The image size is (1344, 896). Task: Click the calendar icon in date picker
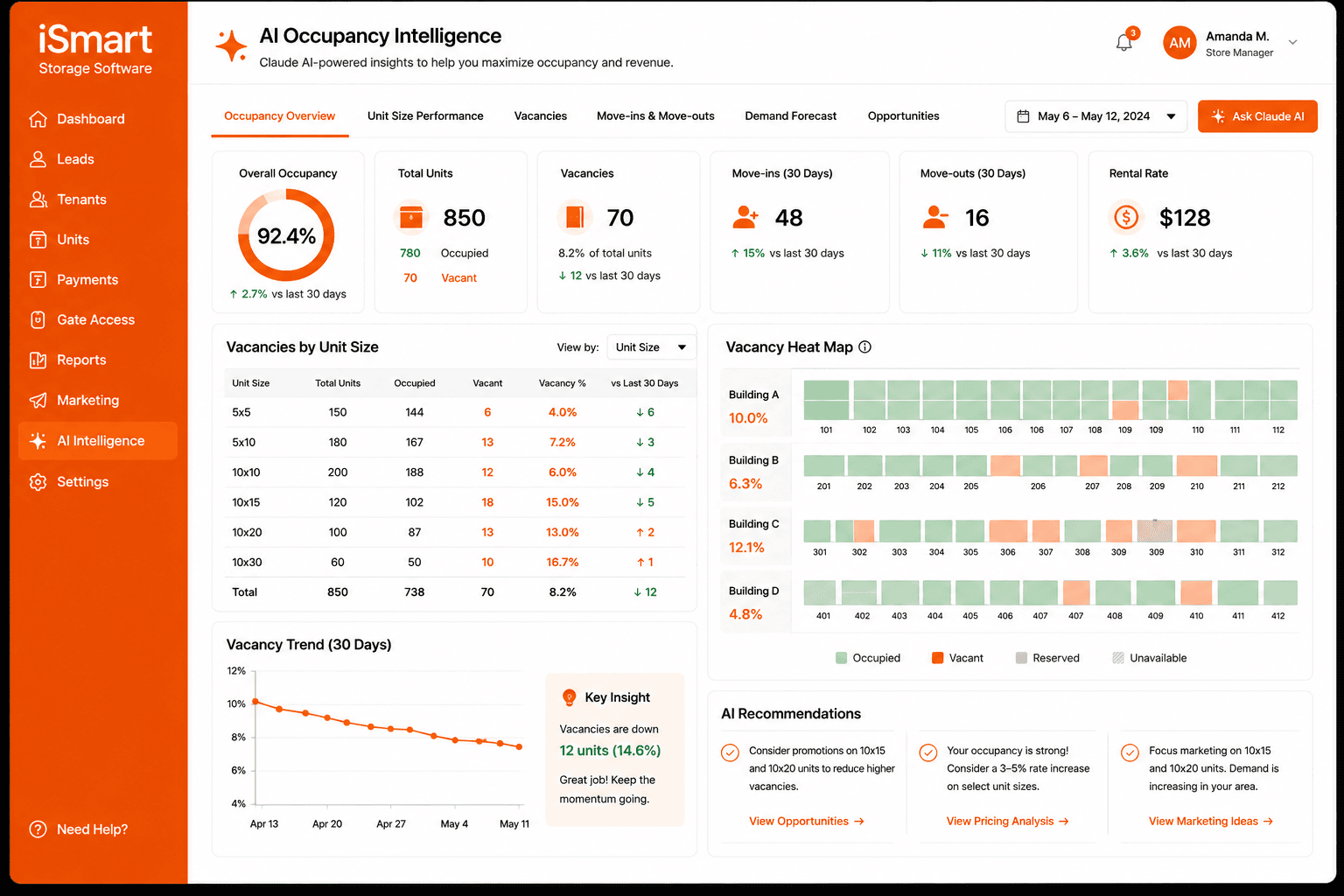(x=1023, y=116)
